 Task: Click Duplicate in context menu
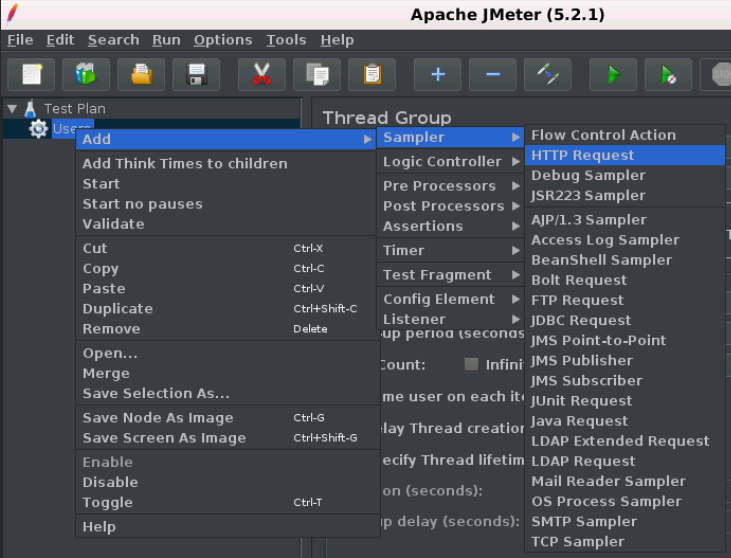click(226, 308)
